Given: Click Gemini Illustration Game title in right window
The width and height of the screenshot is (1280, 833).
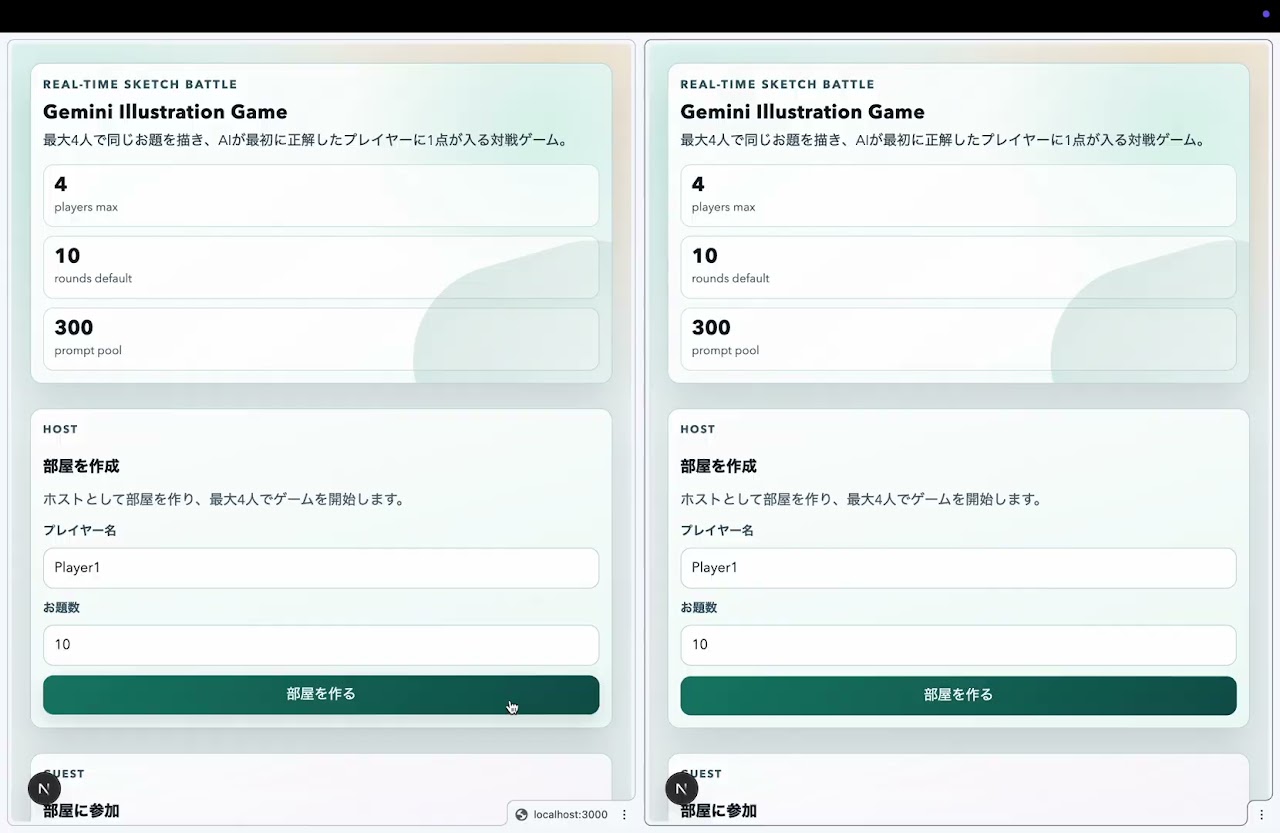Looking at the screenshot, I should (802, 112).
